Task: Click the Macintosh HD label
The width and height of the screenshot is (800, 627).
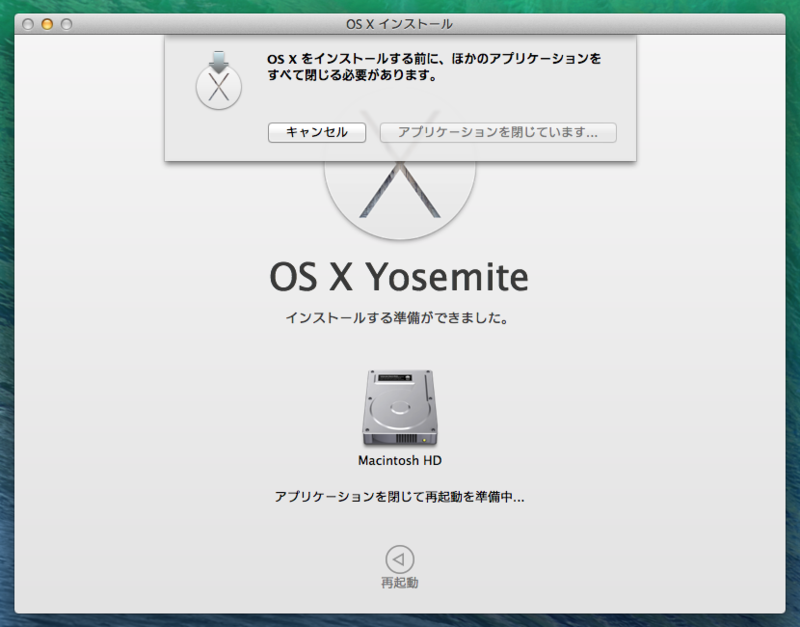Action: (399, 461)
